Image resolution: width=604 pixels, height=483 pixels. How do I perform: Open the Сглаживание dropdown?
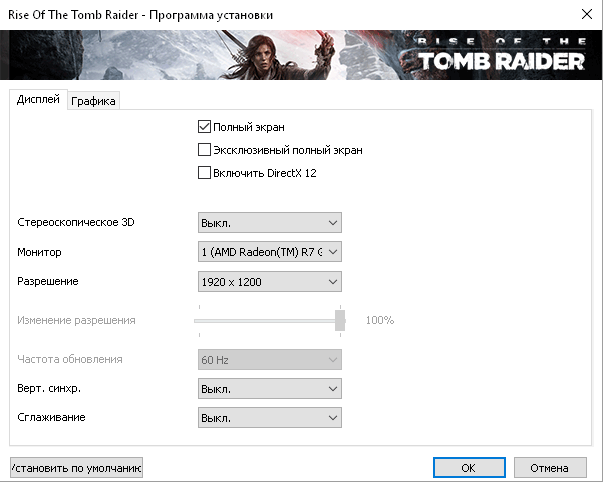270,418
